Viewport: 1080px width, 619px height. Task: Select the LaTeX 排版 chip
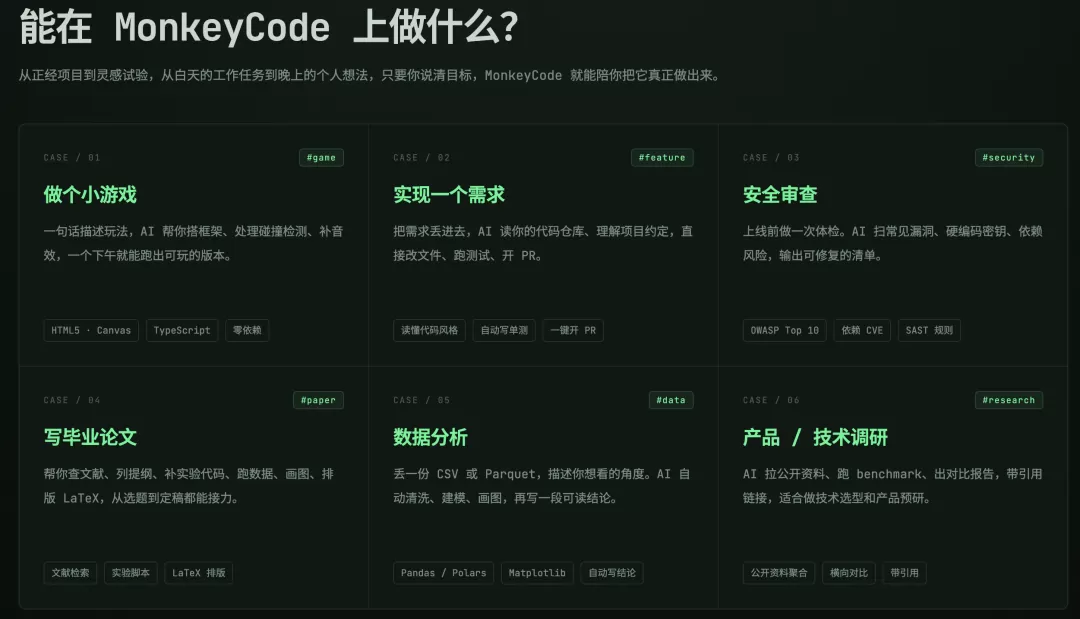(x=198, y=573)
